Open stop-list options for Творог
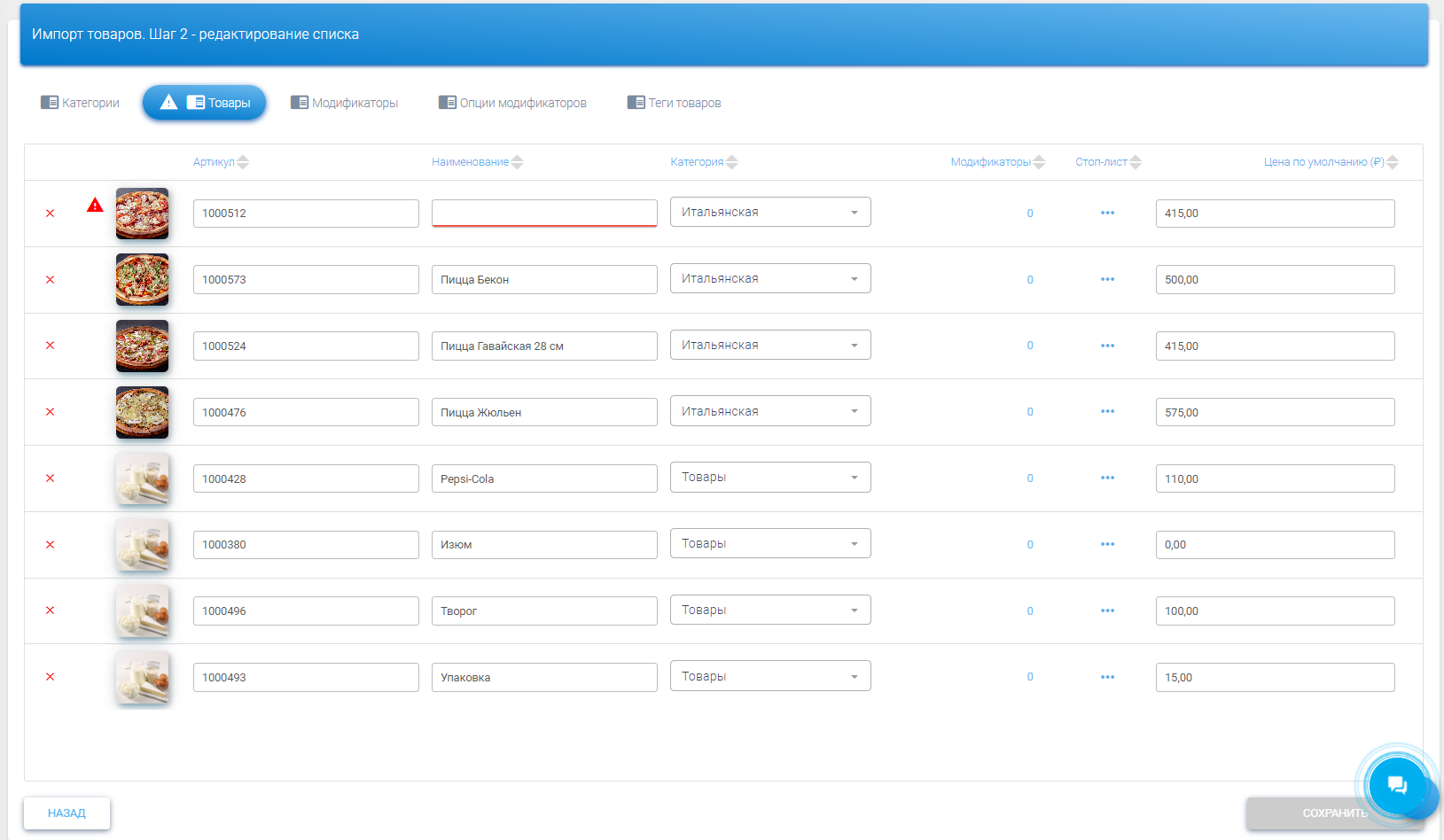This screenshot has height=840, width=1444. 1107,611
